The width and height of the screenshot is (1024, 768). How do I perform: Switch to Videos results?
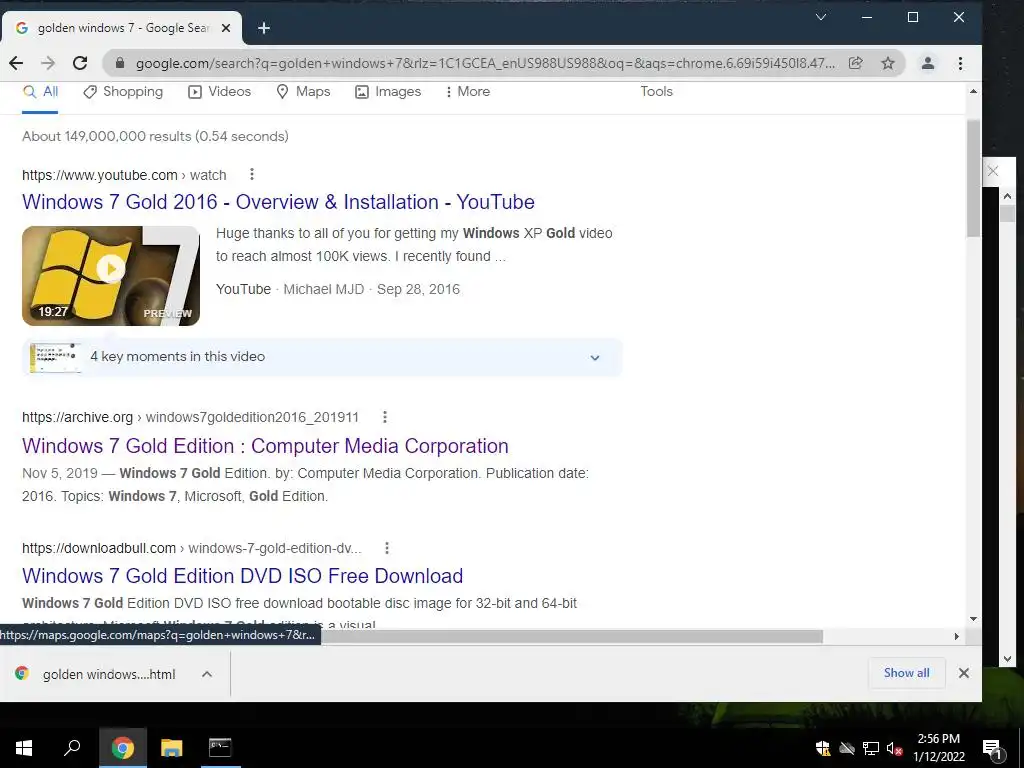[x=219, y=92]
